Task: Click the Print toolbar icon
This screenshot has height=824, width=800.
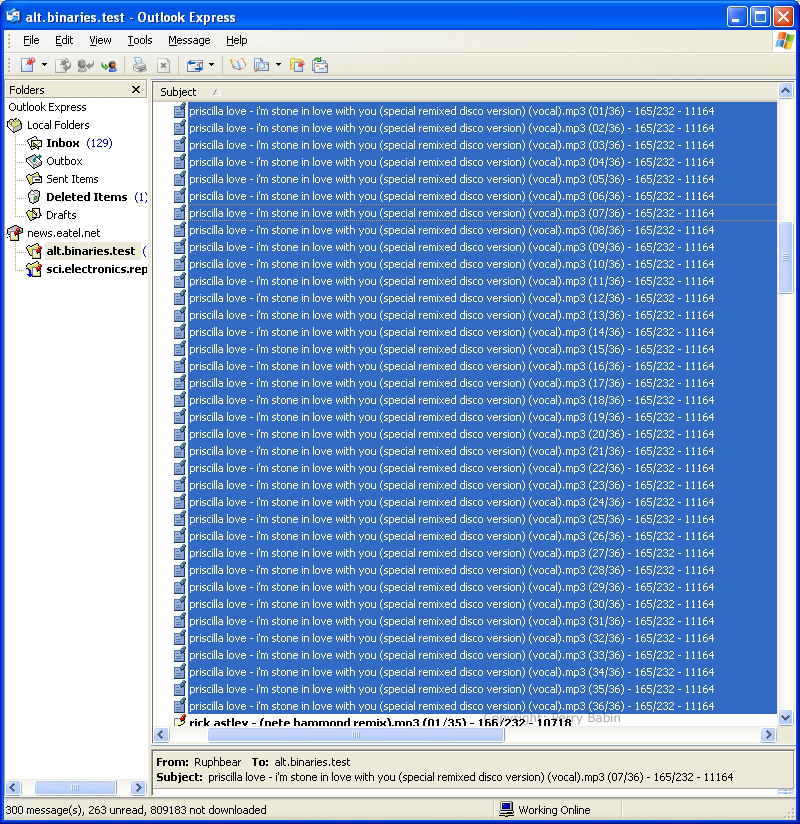Action: coord(139,65)
